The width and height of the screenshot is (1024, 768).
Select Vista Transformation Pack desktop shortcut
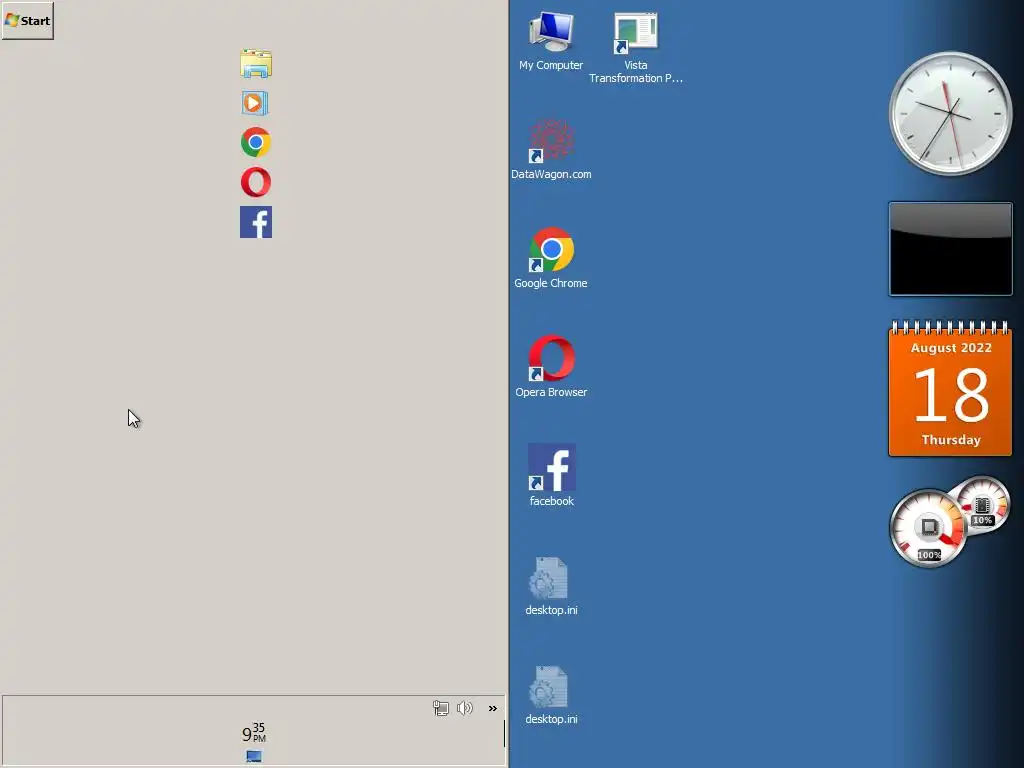tap(636, 47)
